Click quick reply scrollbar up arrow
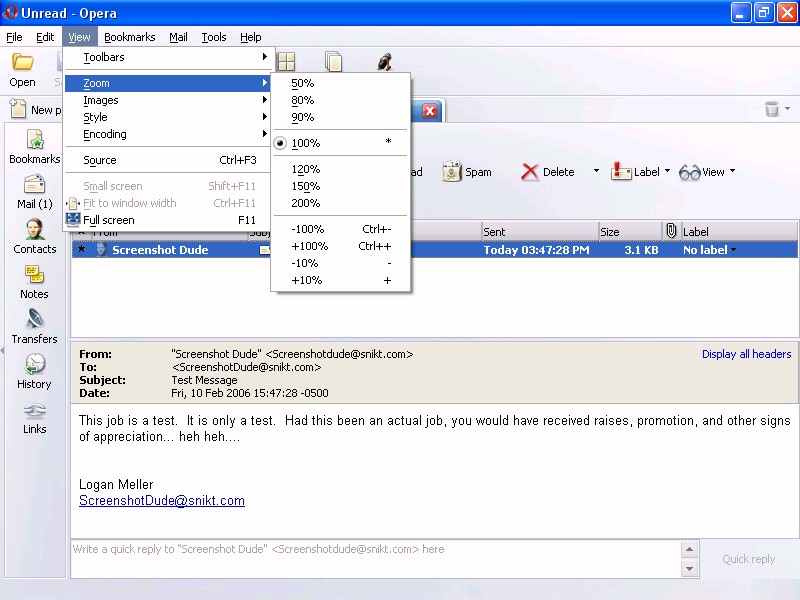Viewport: 800px width, 600px height. click(689, 549)
